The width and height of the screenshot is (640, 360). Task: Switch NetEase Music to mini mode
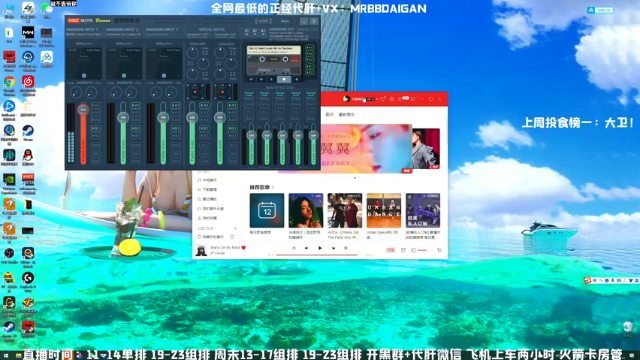pyautogui.click(x=413, y=99)
